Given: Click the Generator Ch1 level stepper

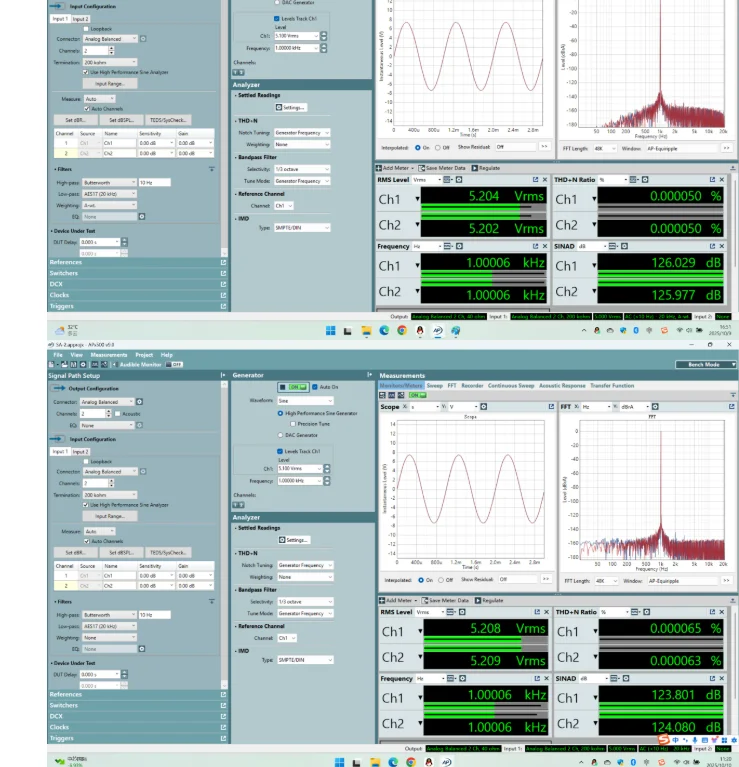Looking at the screenshot, I should coord(327,469).
